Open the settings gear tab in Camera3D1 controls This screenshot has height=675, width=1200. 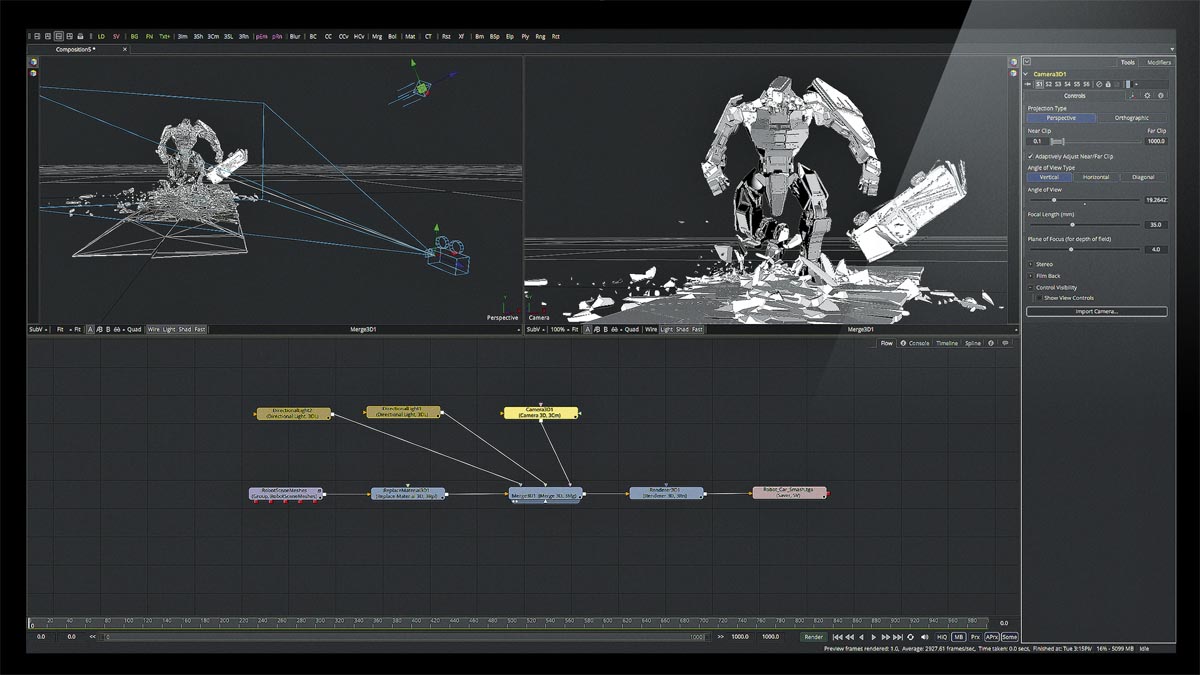(x=1147, y=96)
